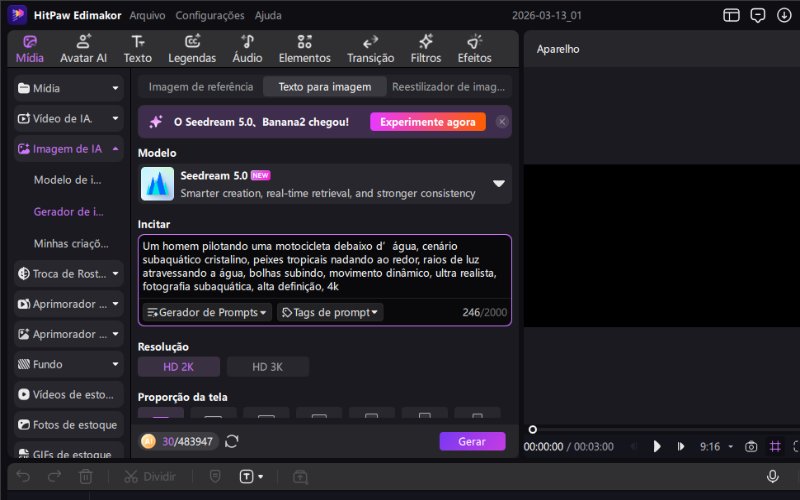Click the Gerar button
The width and height of the screenshot is (800, 500).
472,441
